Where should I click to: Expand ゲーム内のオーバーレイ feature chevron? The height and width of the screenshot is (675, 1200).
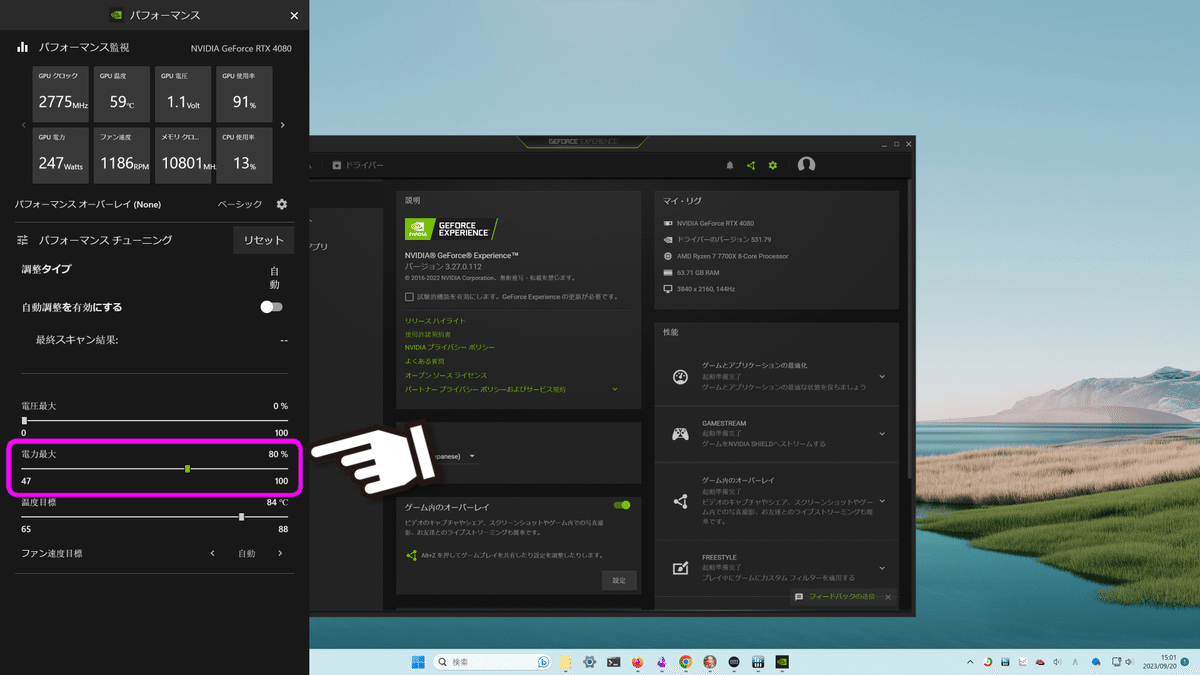(x=882, y=501)
